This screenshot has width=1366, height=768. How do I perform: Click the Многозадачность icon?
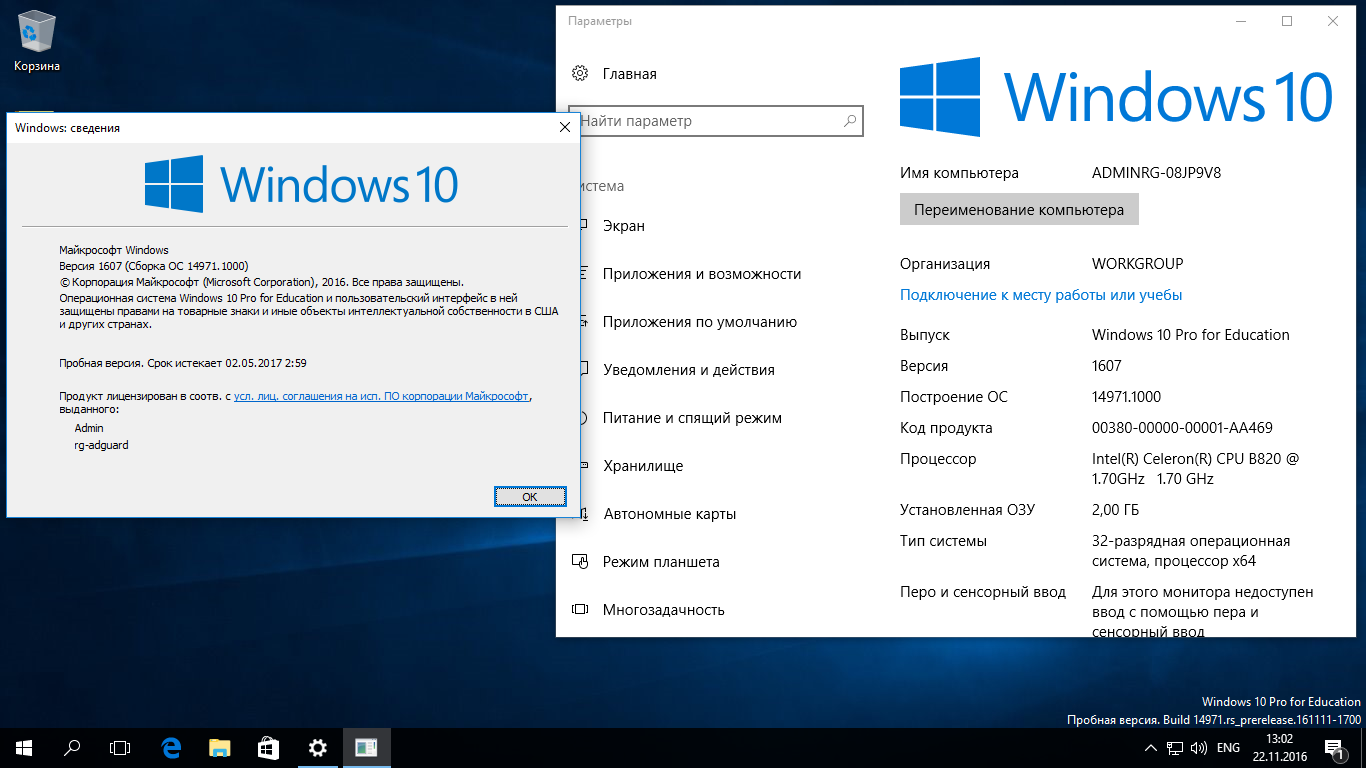[580, 610]
